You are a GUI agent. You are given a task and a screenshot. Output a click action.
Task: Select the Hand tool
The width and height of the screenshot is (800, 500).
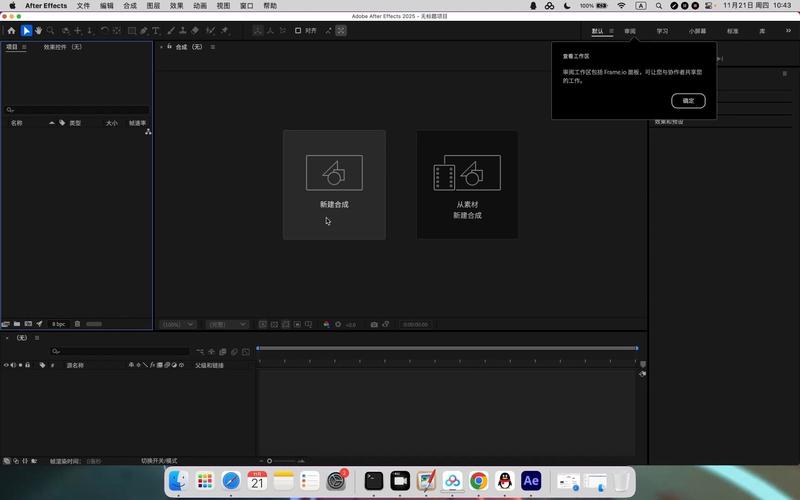(38, 31)
